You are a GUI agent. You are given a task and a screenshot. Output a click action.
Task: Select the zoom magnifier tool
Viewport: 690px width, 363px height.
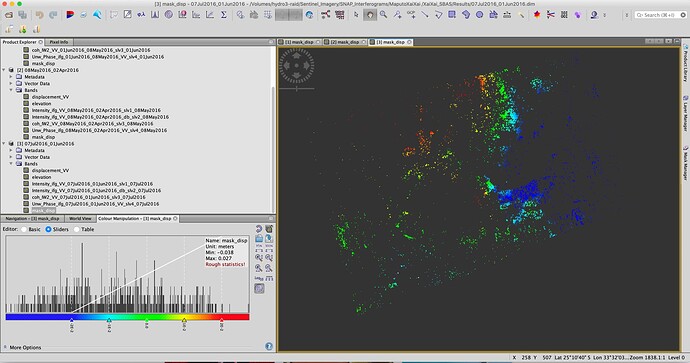coord(384,15)
